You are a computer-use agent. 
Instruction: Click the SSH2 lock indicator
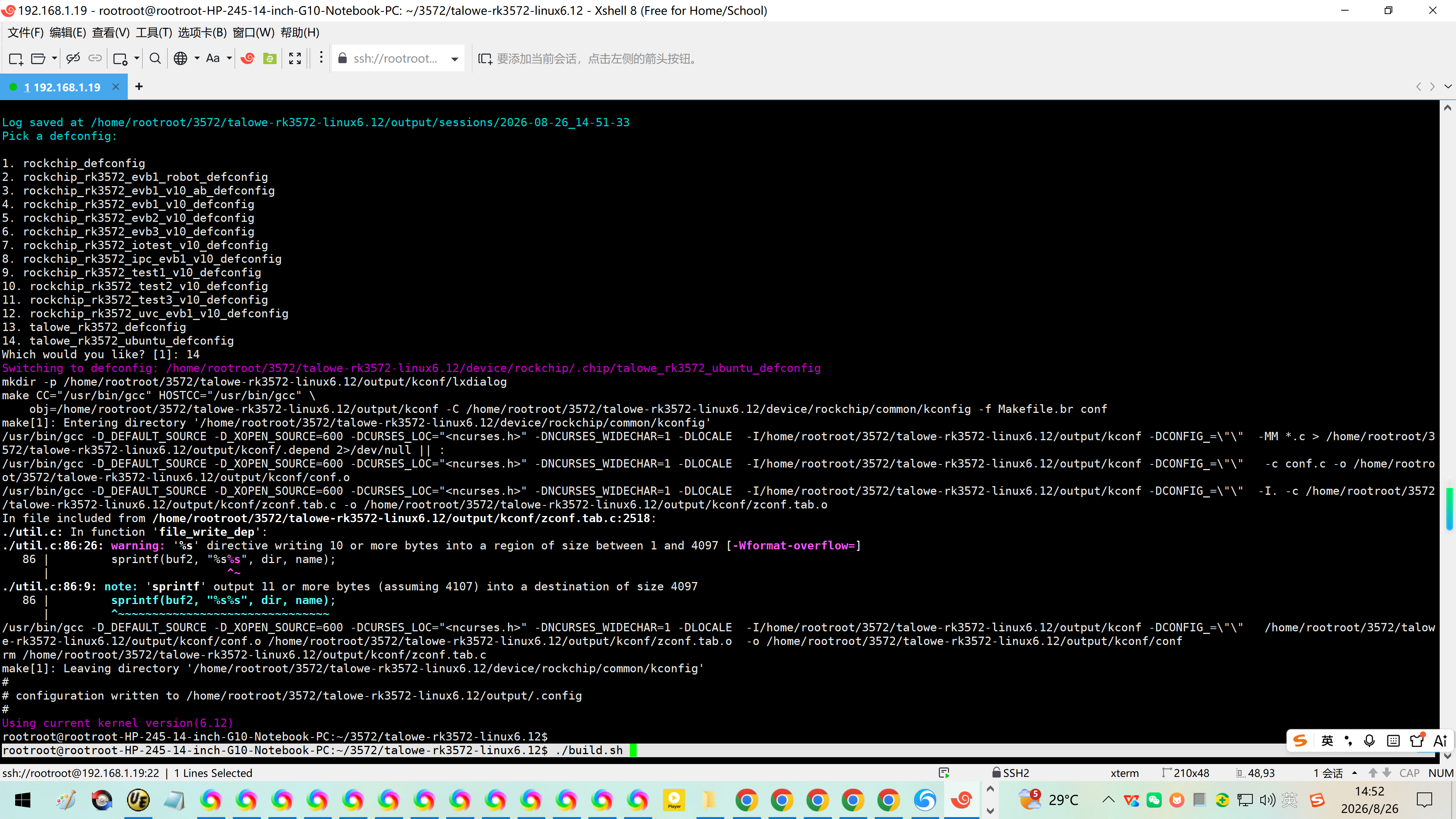tap(1011, 773)
